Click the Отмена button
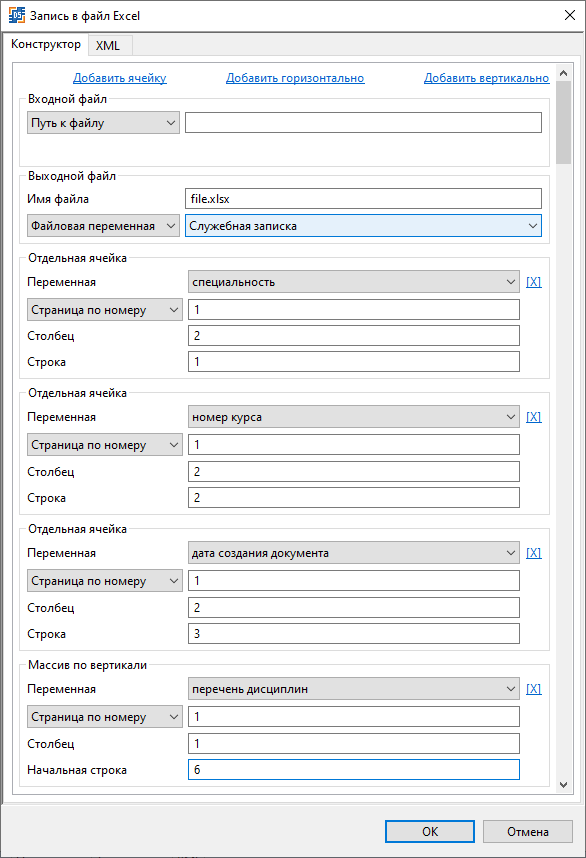 click(x=527, y=831)
